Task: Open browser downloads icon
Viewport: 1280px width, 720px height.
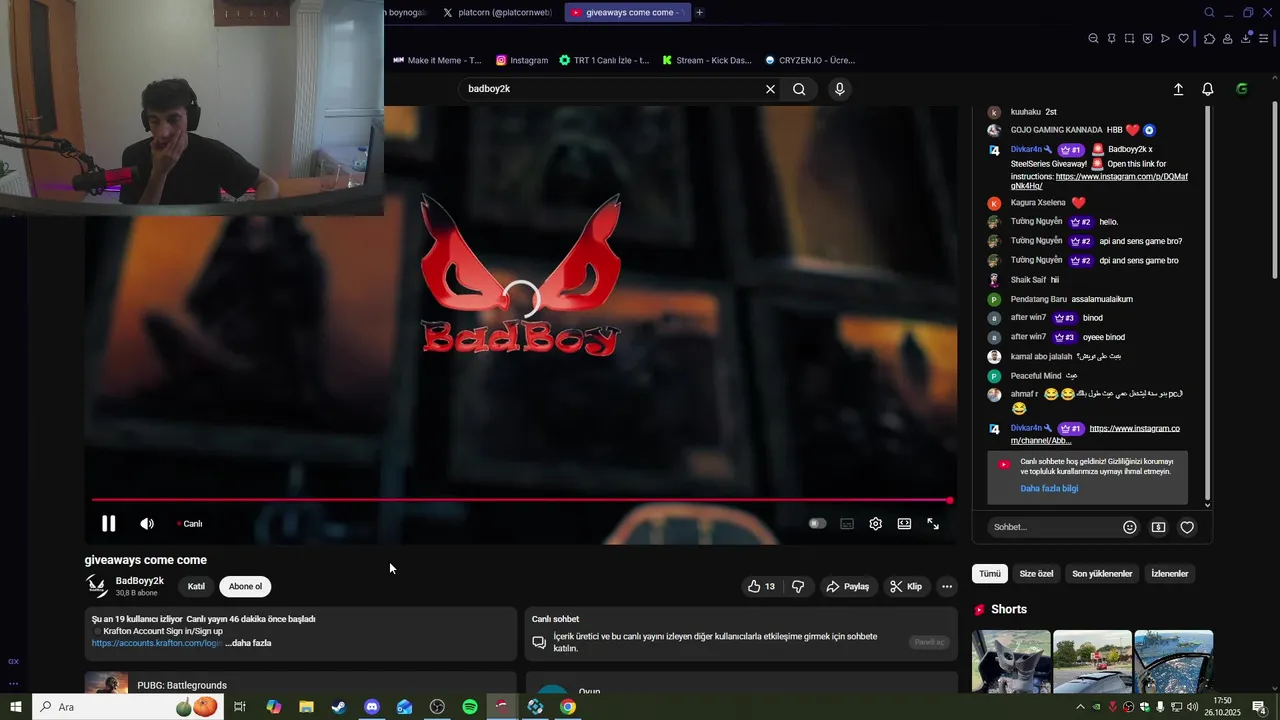Action: coord(1246,38)
